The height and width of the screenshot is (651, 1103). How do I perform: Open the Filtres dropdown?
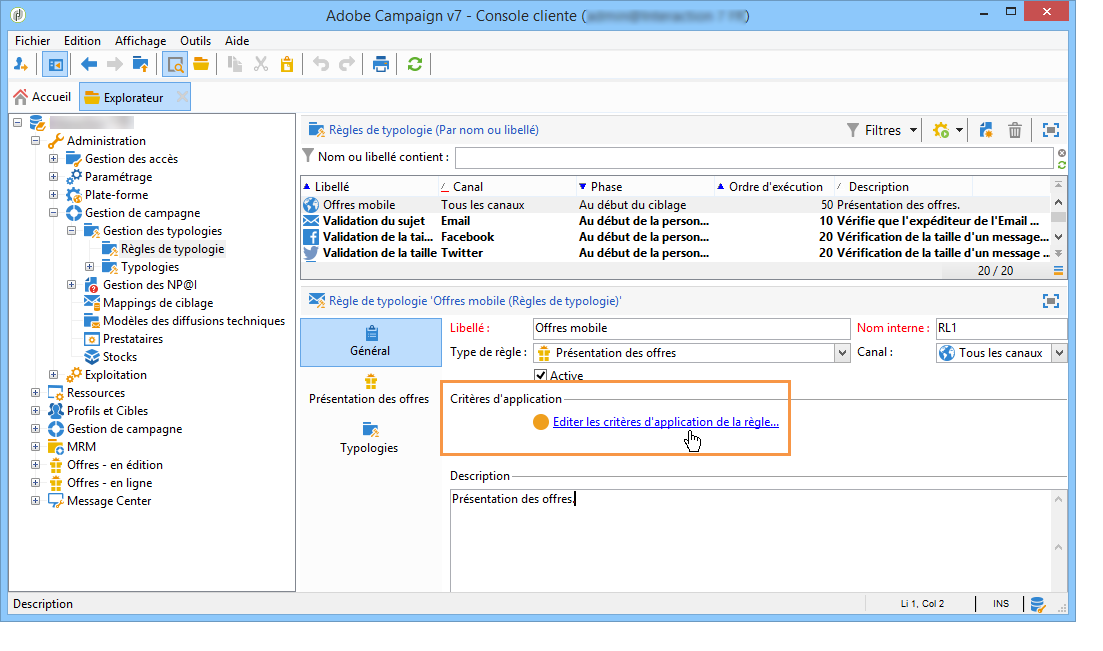point(882,130)
